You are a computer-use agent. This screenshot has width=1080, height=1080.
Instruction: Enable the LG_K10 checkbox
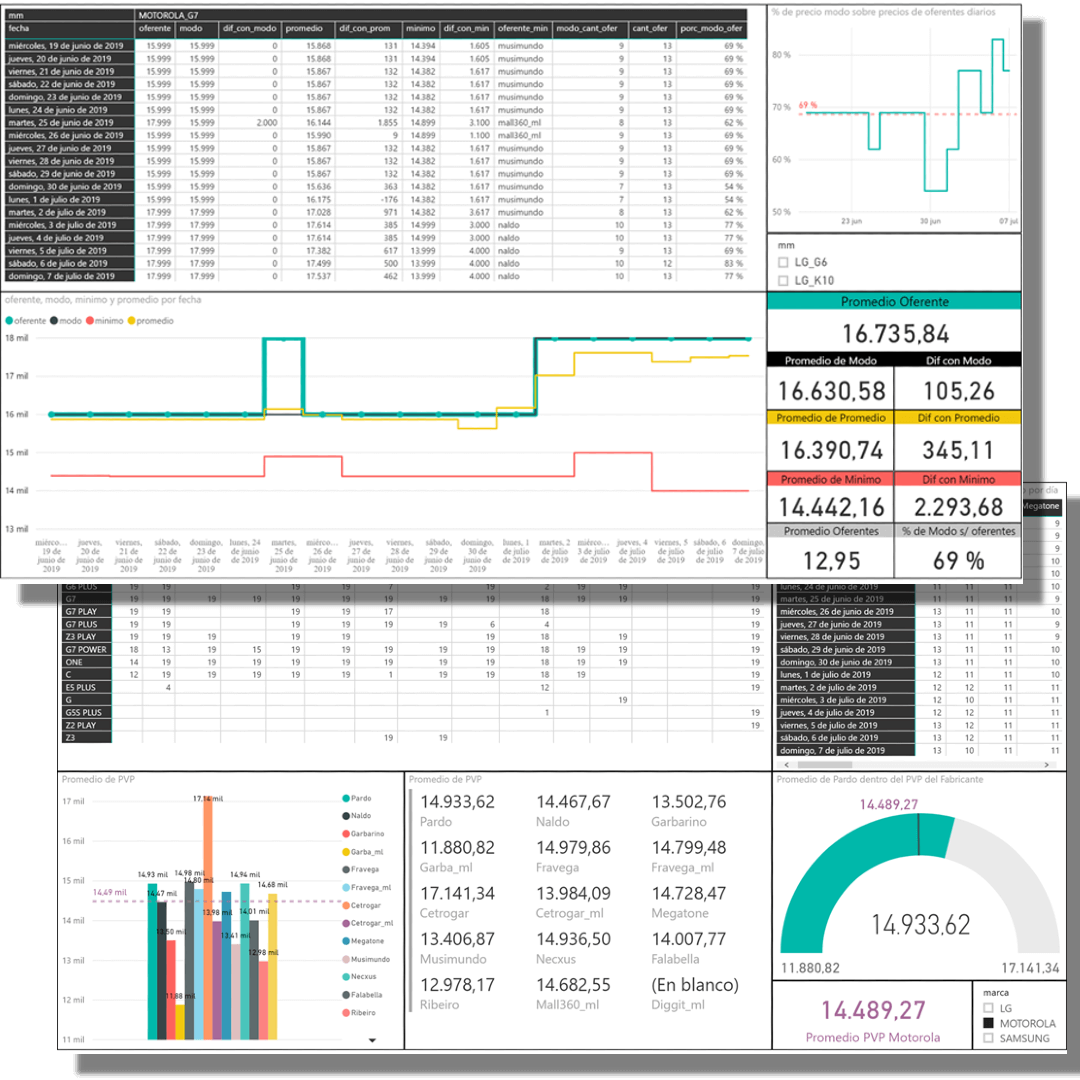tap(784, 281)
